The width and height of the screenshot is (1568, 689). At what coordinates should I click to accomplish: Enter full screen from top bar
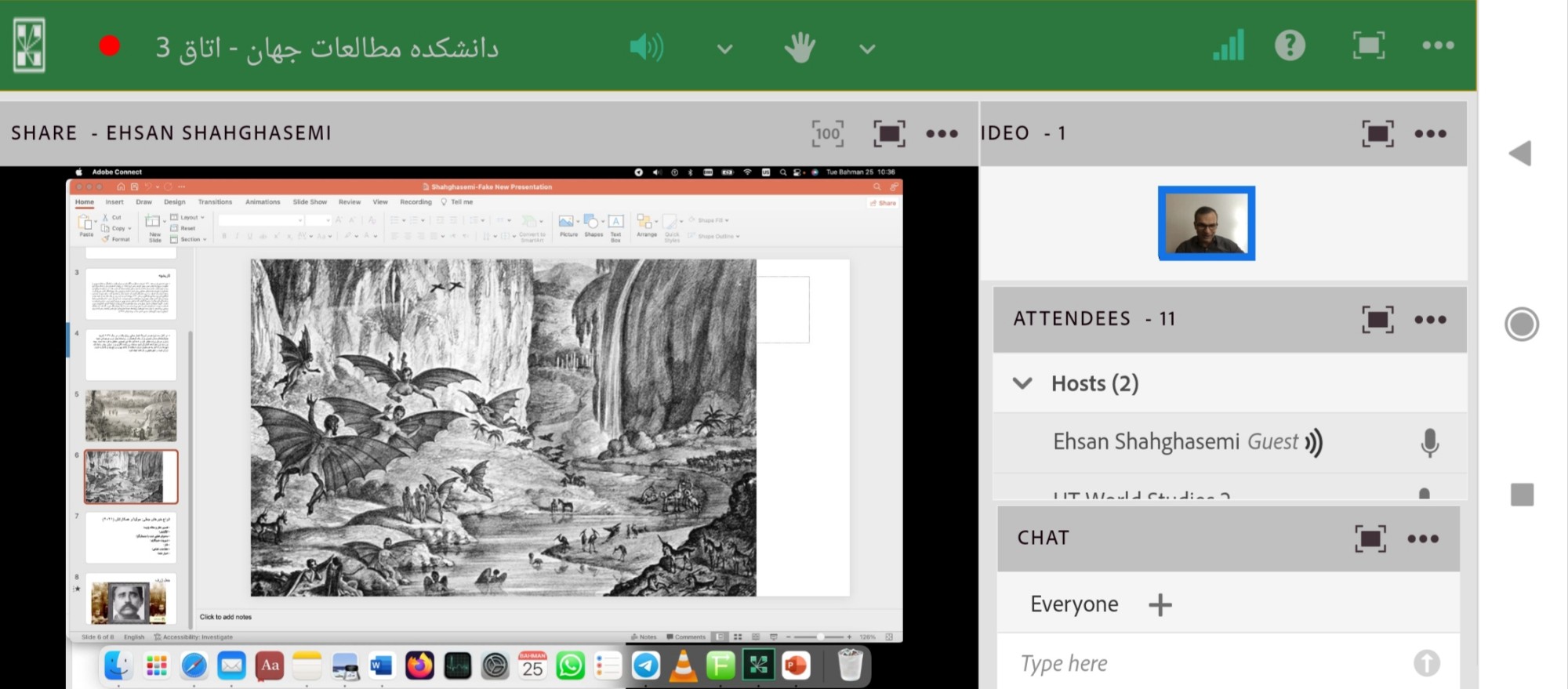click(1369, 45)
